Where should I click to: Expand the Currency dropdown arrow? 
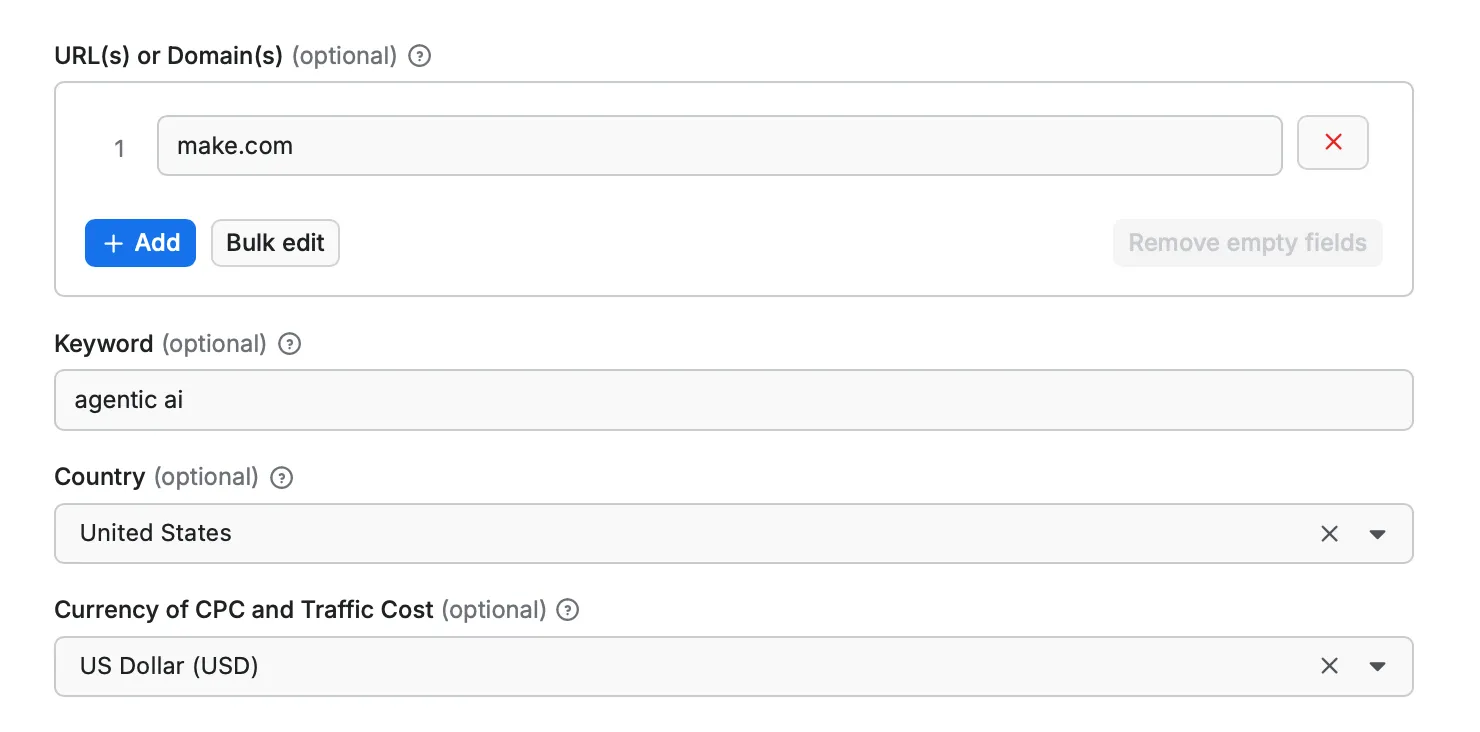coord(1377,666)
